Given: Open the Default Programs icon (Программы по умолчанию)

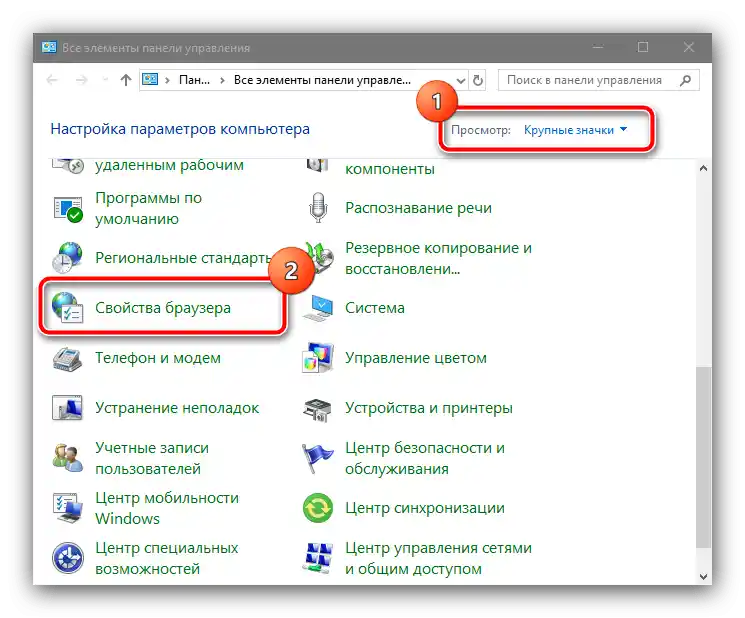Looking at the screenshot, I should tap(68, 209).
